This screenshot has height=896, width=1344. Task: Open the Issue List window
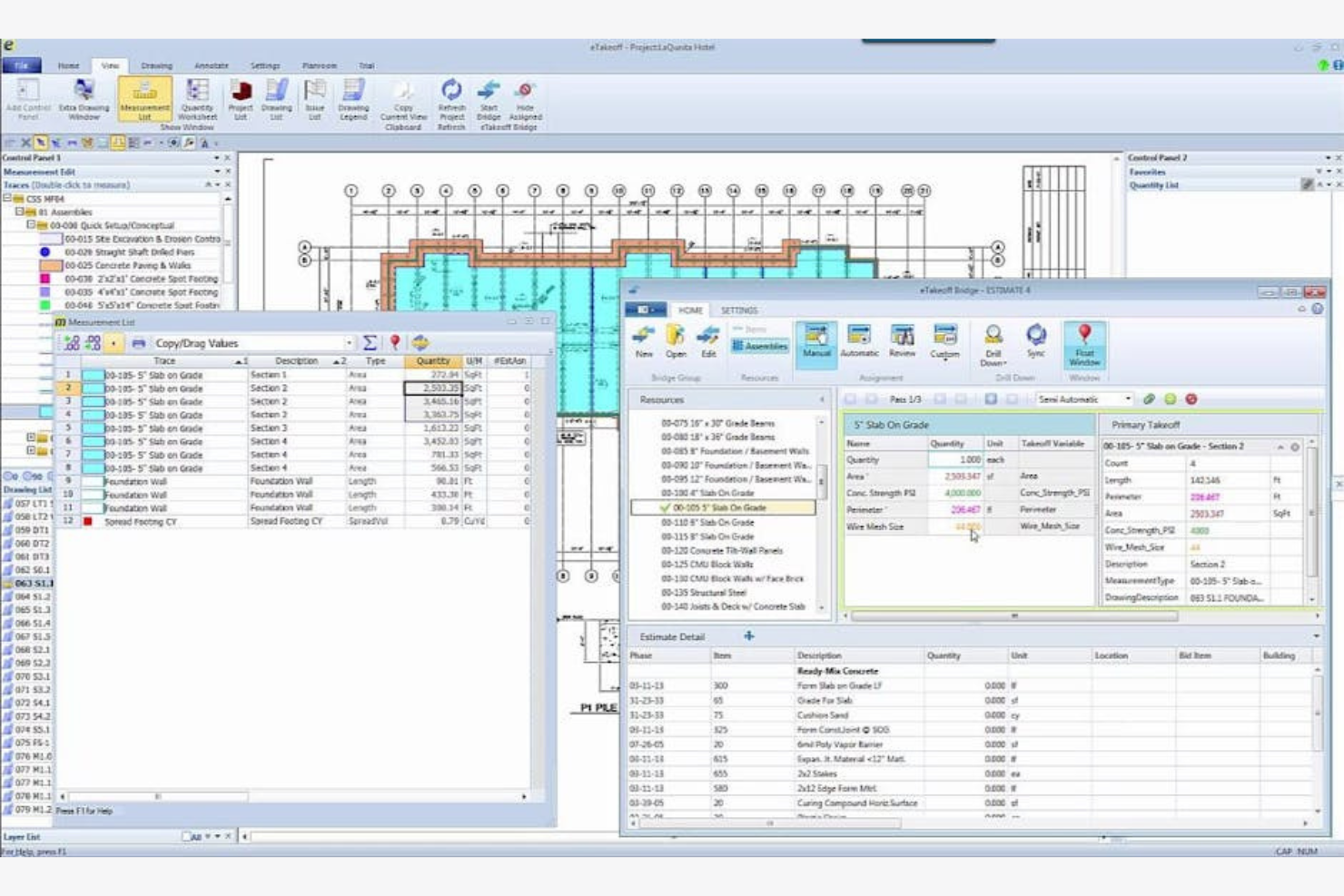coord(314,99)
